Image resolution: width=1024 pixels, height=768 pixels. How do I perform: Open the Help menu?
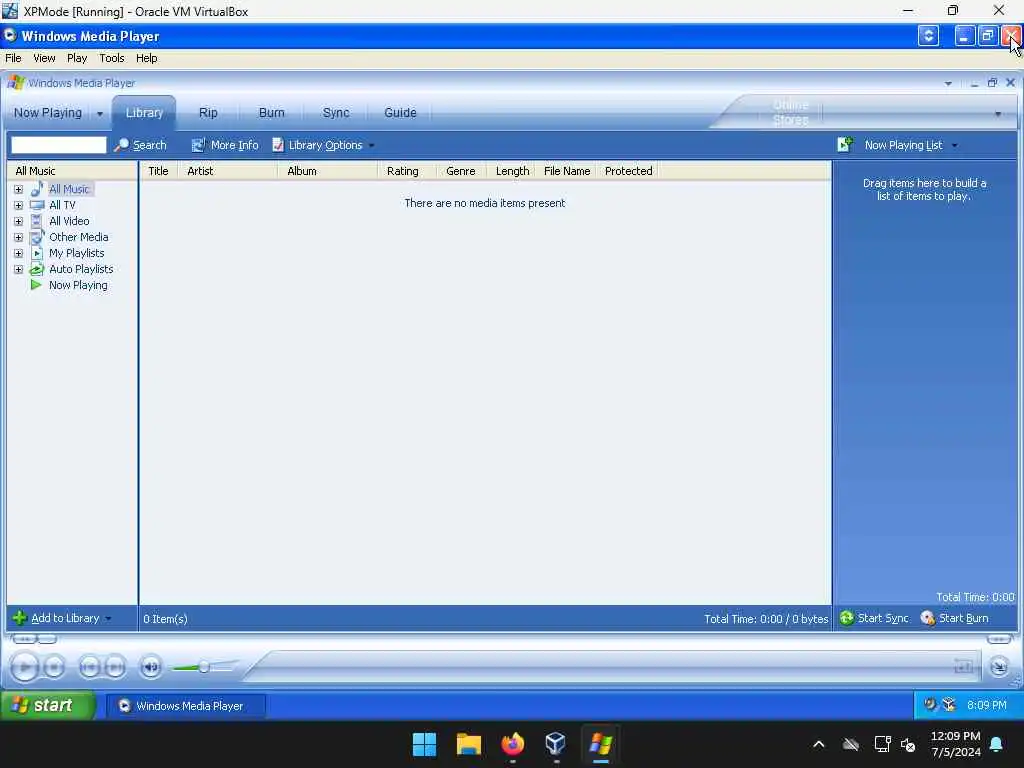pos(146,58)
